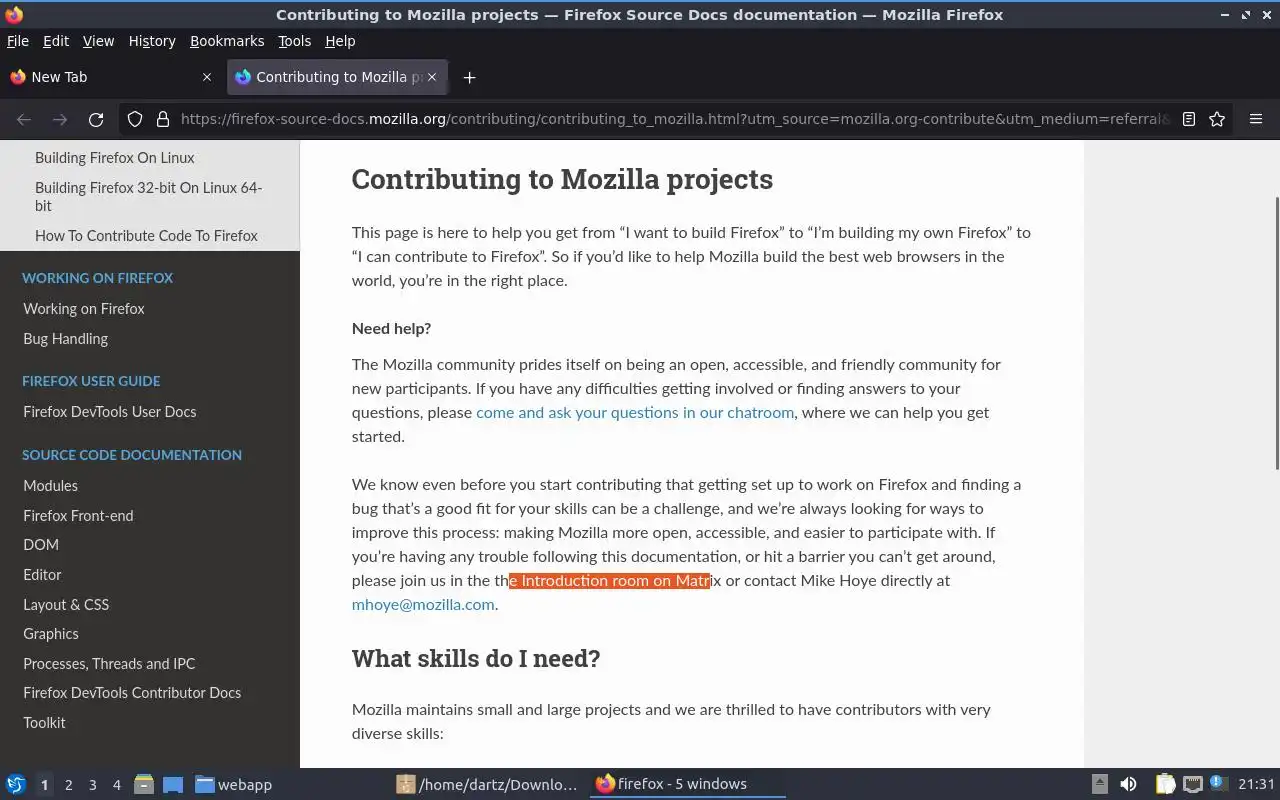Open the tracking protection shield icon
The width and height of the screenshot is (1280, 800).
[135, 119]
